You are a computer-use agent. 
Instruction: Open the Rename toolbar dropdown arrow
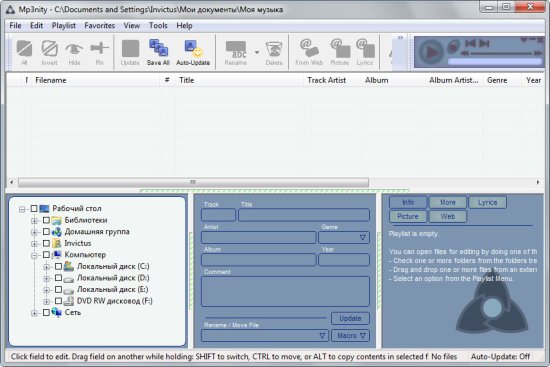point(257,52)
